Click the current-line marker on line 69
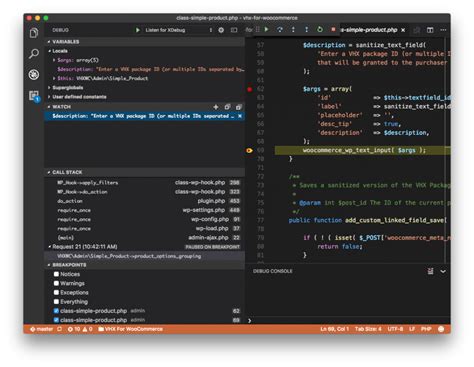 249,150
